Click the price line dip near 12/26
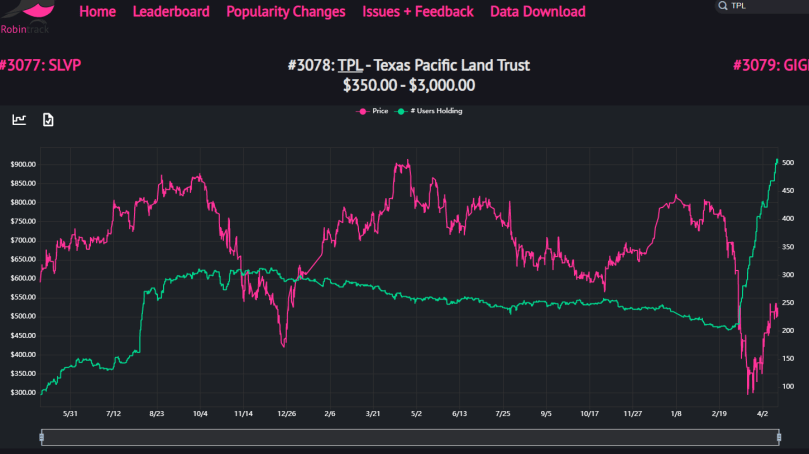This screenshot has height=454, width=809. coord(284,346)
